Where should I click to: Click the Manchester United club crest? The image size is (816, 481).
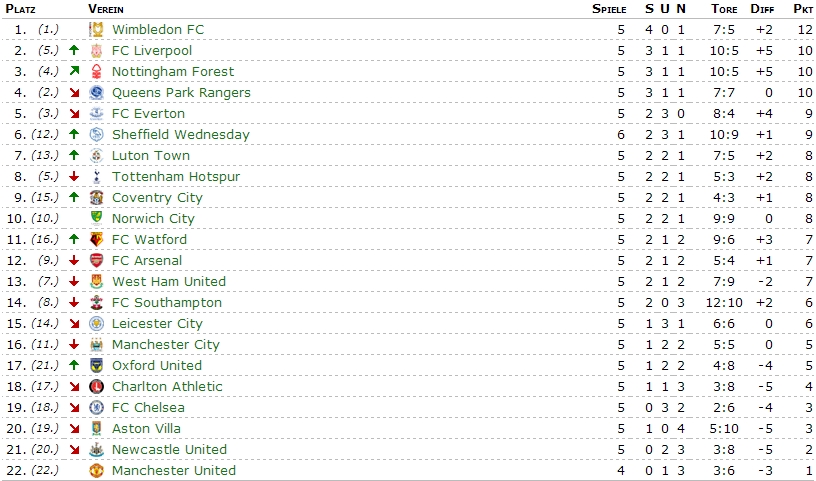96,470
